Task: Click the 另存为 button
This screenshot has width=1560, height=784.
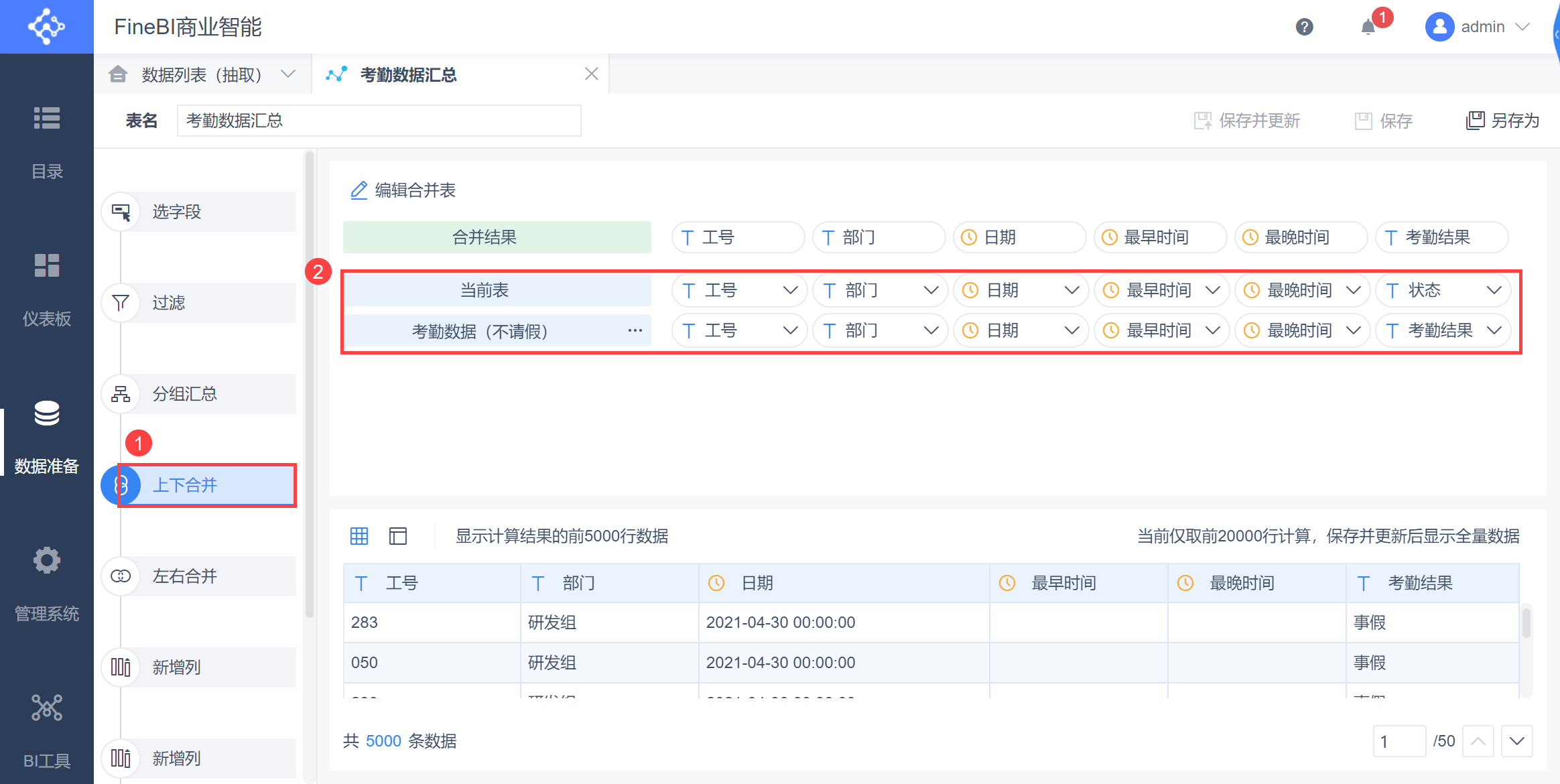Action: pyautogui.click(x=1503, y=121)
